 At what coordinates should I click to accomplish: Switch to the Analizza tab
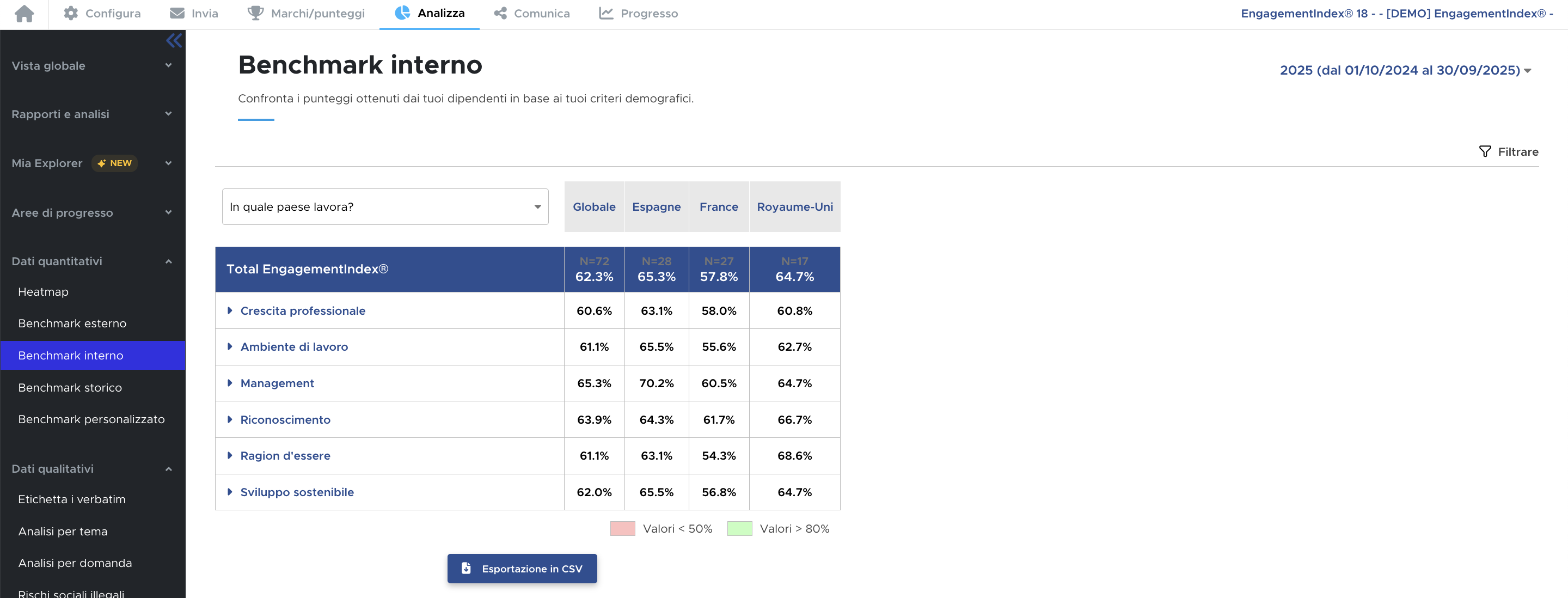[429, 14]
